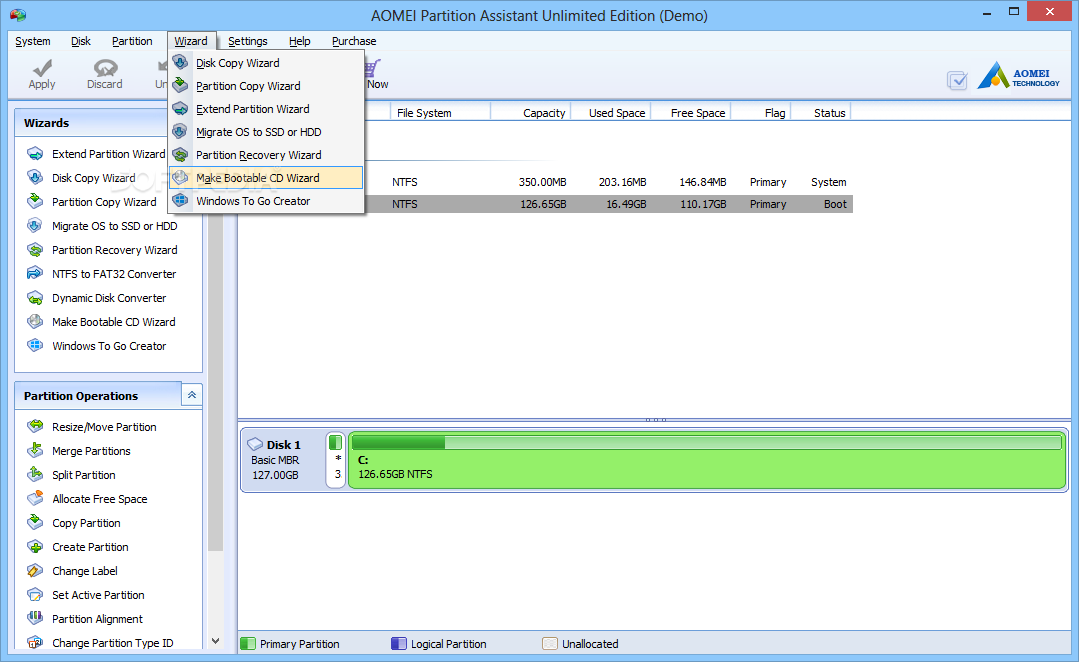Open the Disk menu
The image size is (1079, 662).
tap(81, 41)
